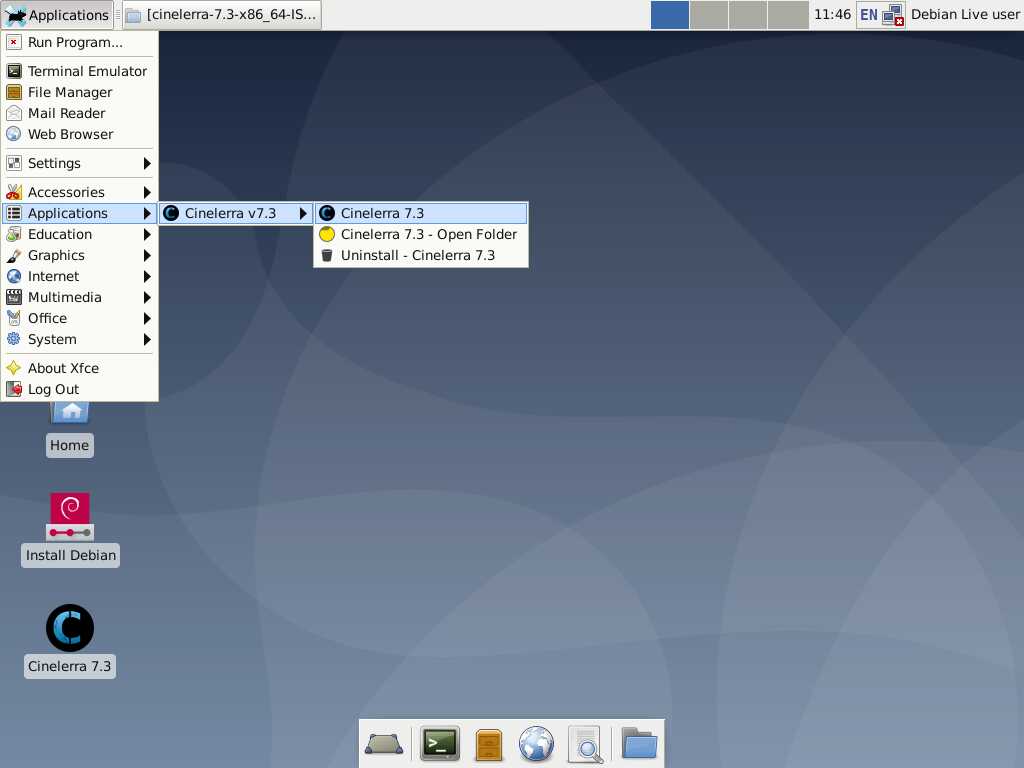Expand the Graphics submenu
The image size is (1024, 768).
(x=79, y=255)
